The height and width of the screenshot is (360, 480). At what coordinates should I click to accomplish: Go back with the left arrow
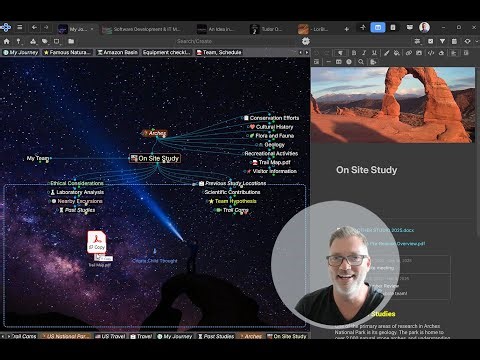[x=34, y=28]
